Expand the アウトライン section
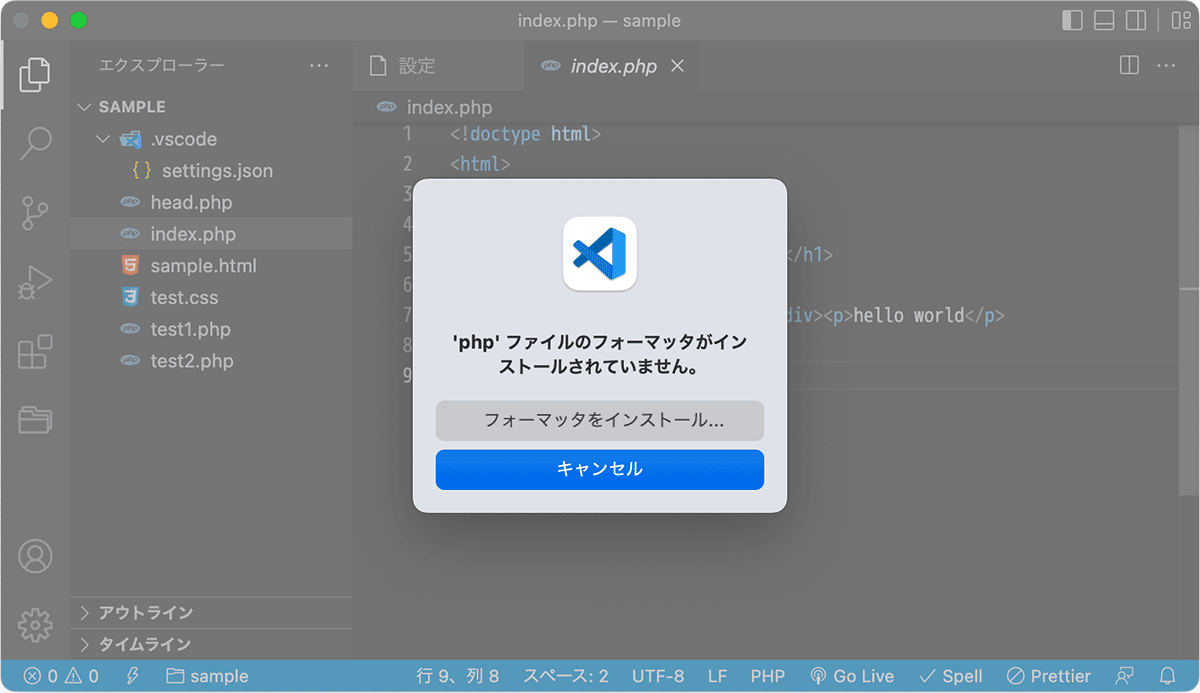 pos(145,613)
